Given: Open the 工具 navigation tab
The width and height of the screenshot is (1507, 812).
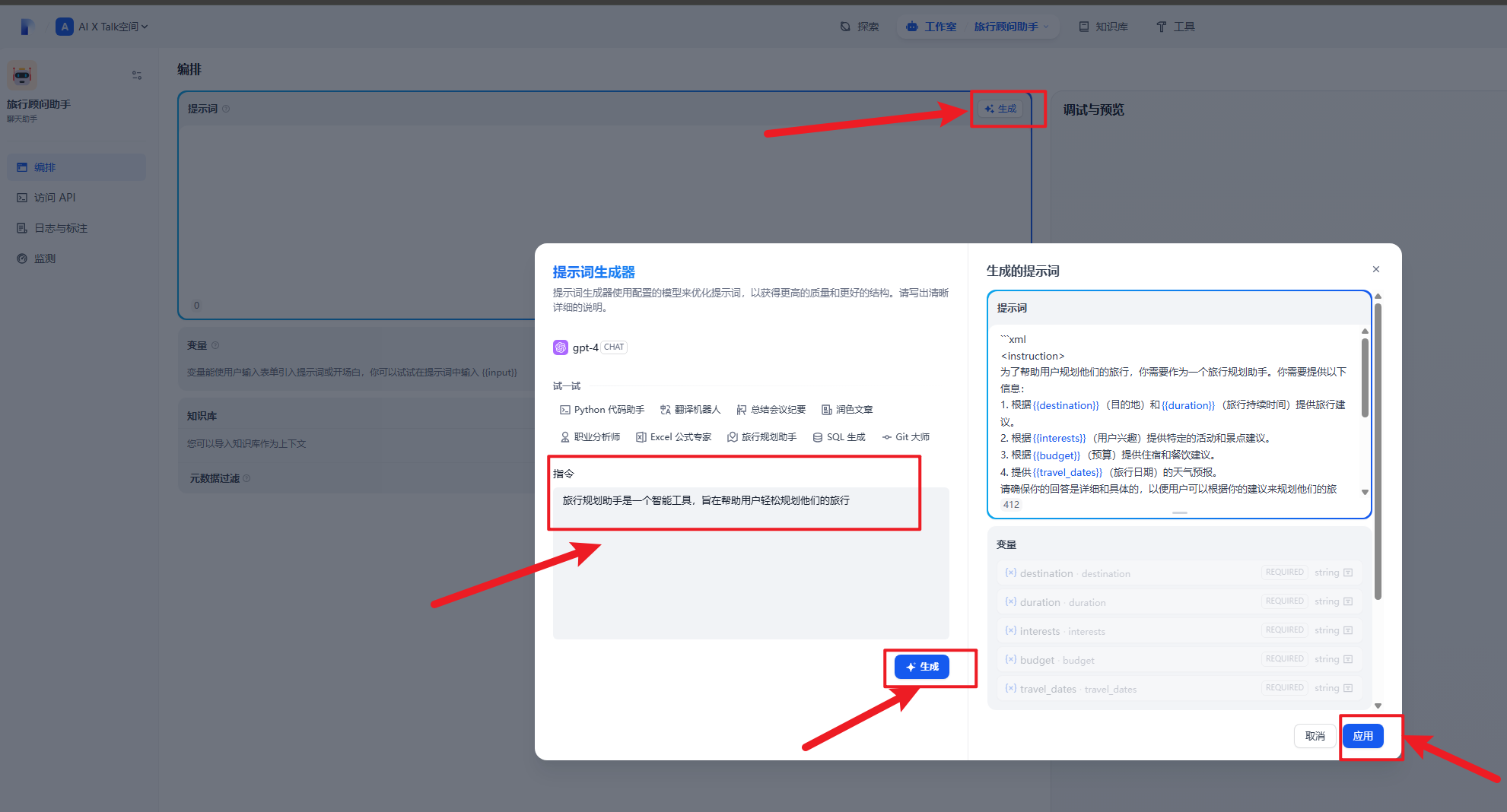Looking at the screenshot, I should (x=1175, y=27).
